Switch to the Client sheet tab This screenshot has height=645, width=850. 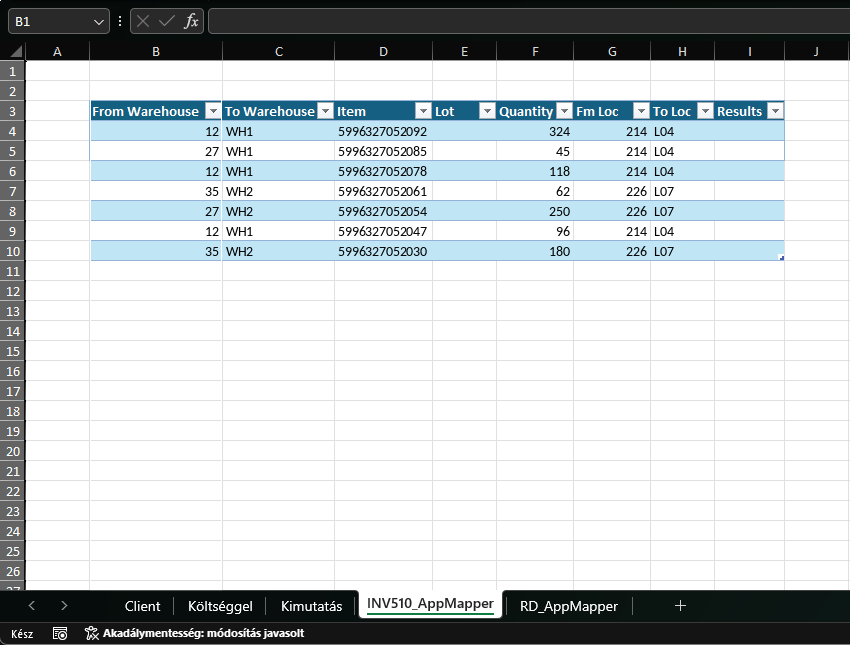(x=143, y=606)
